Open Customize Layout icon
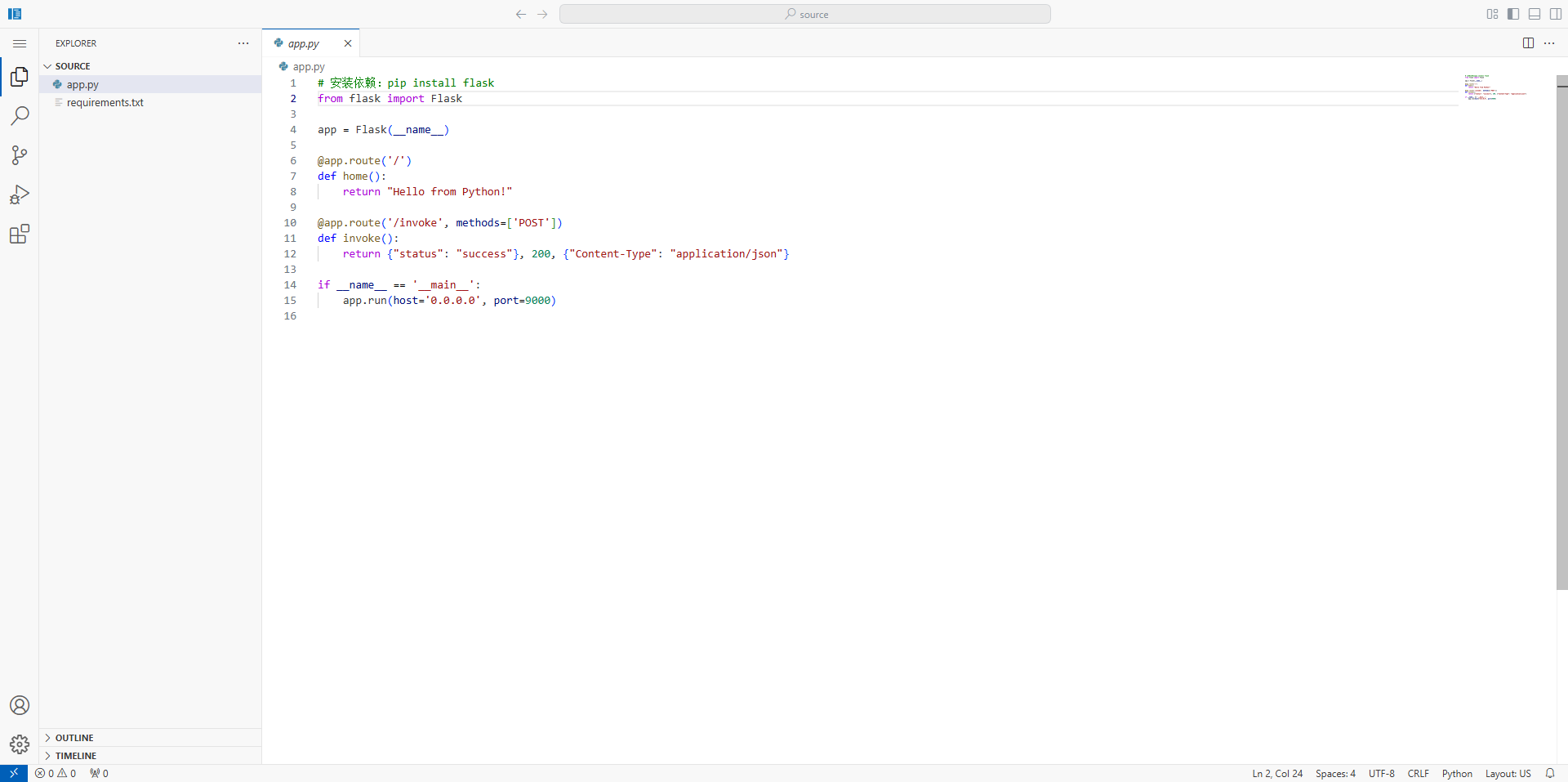This screenshot has width=1568, height=782. point(1492,14)
